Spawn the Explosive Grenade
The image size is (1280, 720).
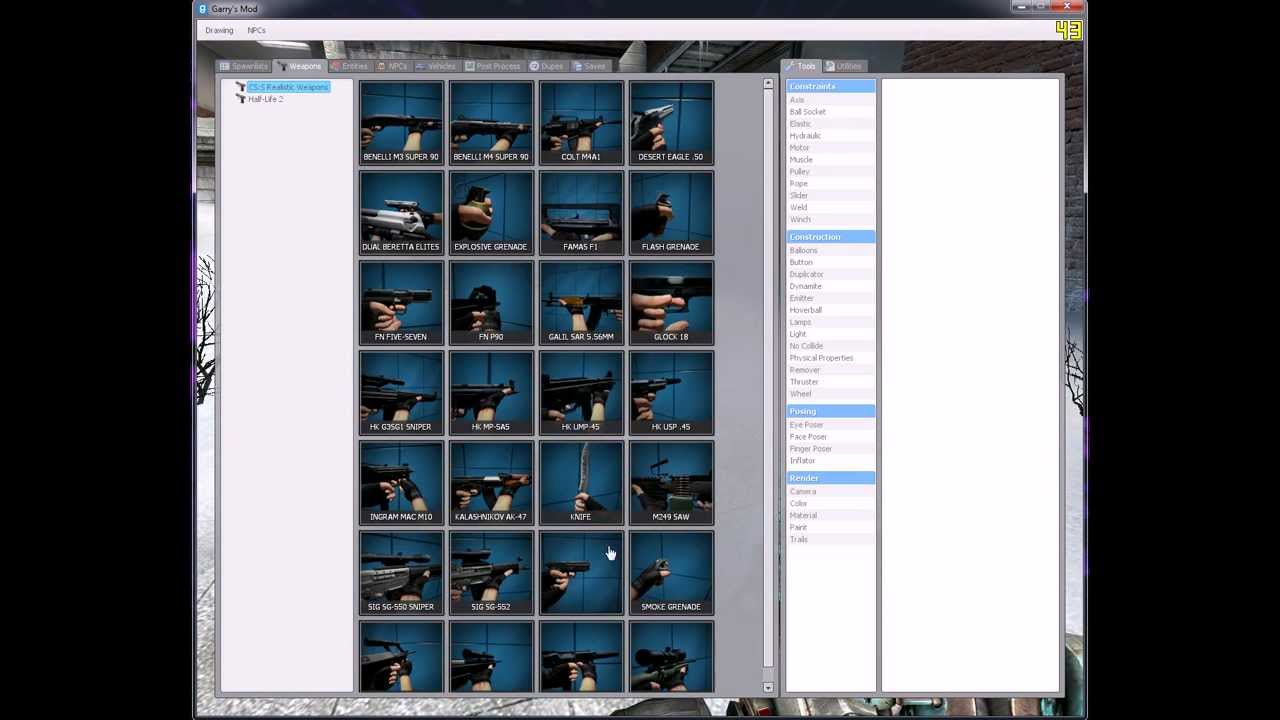(491, 212)
